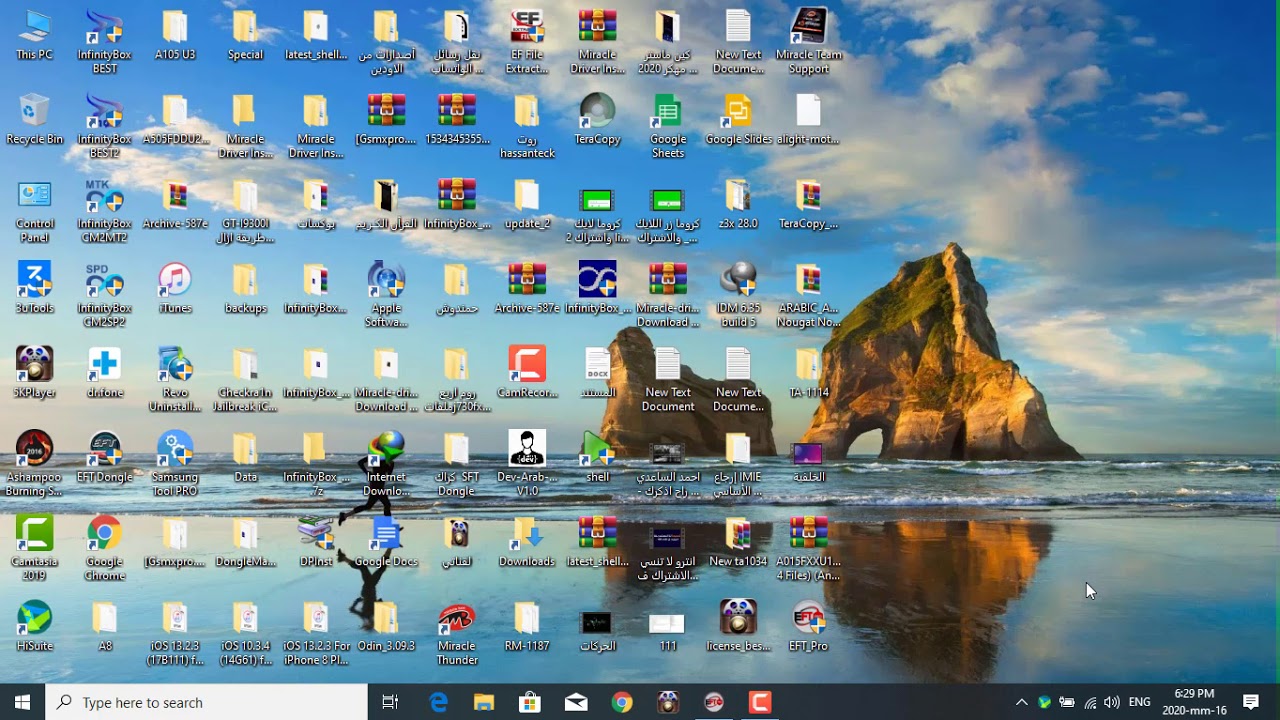Open the EF File Extractor shortcut
Viewport: 1280px width, 720px height.
527,42
